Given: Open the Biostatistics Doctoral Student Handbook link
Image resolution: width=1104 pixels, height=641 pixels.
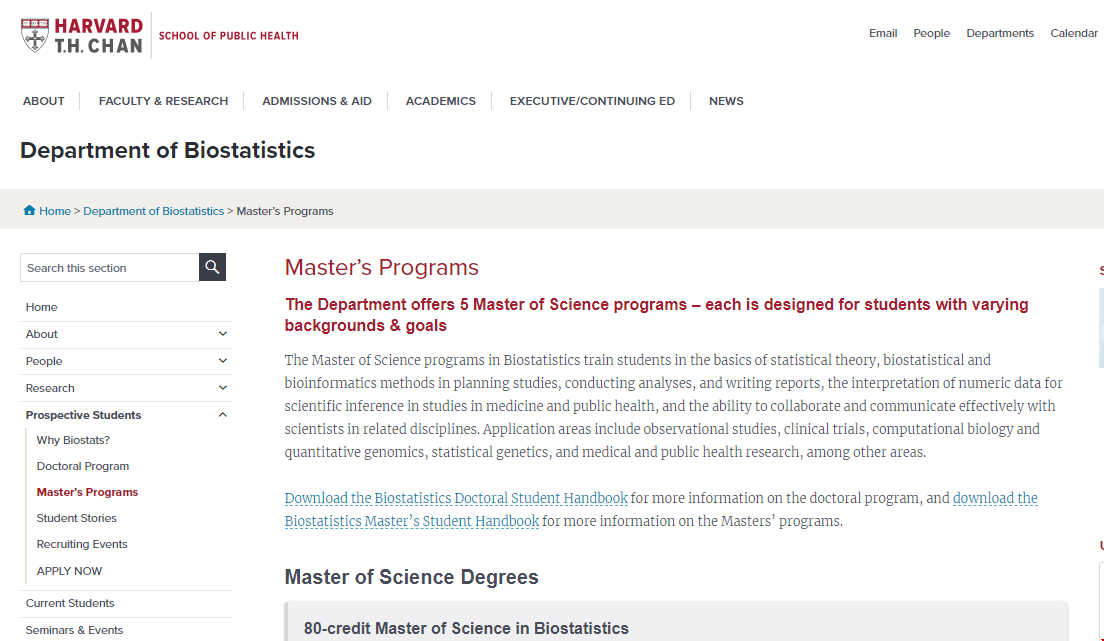Looking at the screenshot, I should point(456,497).
